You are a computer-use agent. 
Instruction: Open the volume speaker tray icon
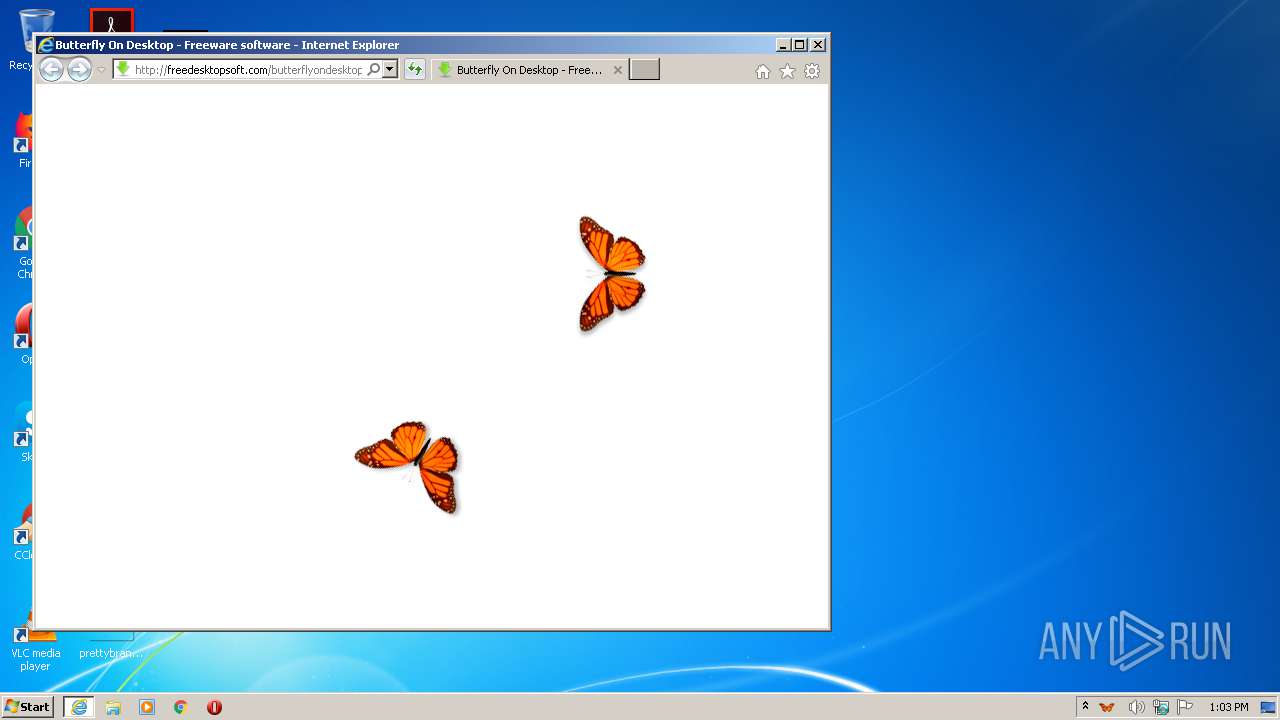point(1136,707)
